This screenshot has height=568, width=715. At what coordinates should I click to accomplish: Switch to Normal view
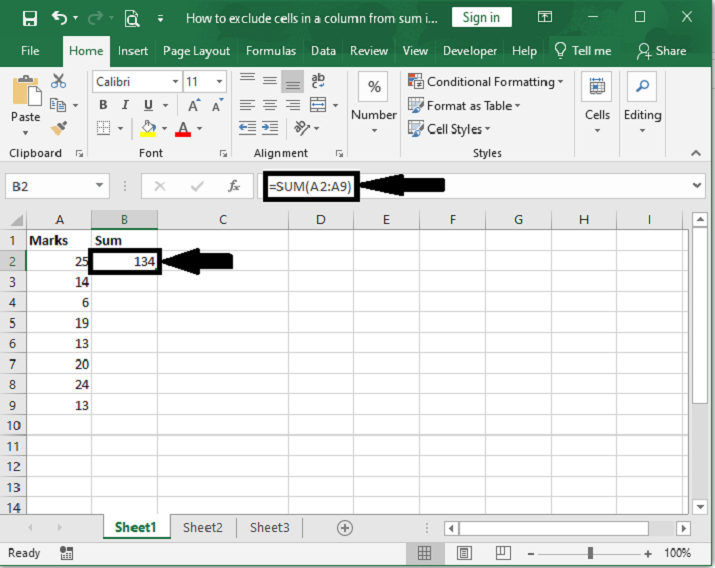pyautogui.click(x=425, y=553)
